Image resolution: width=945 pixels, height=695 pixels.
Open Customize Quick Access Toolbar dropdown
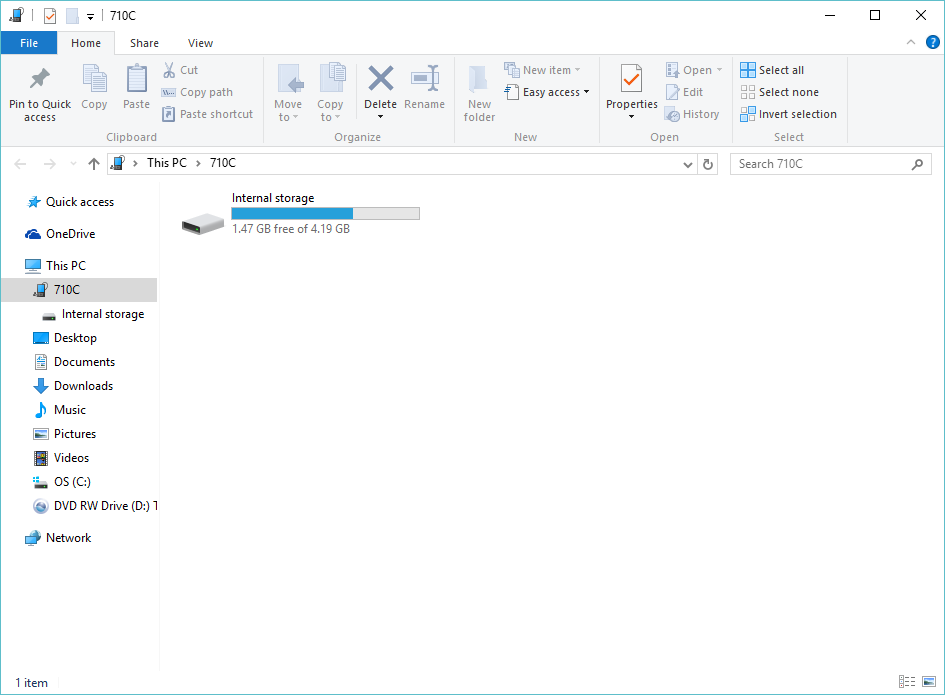tap(90, 17)
